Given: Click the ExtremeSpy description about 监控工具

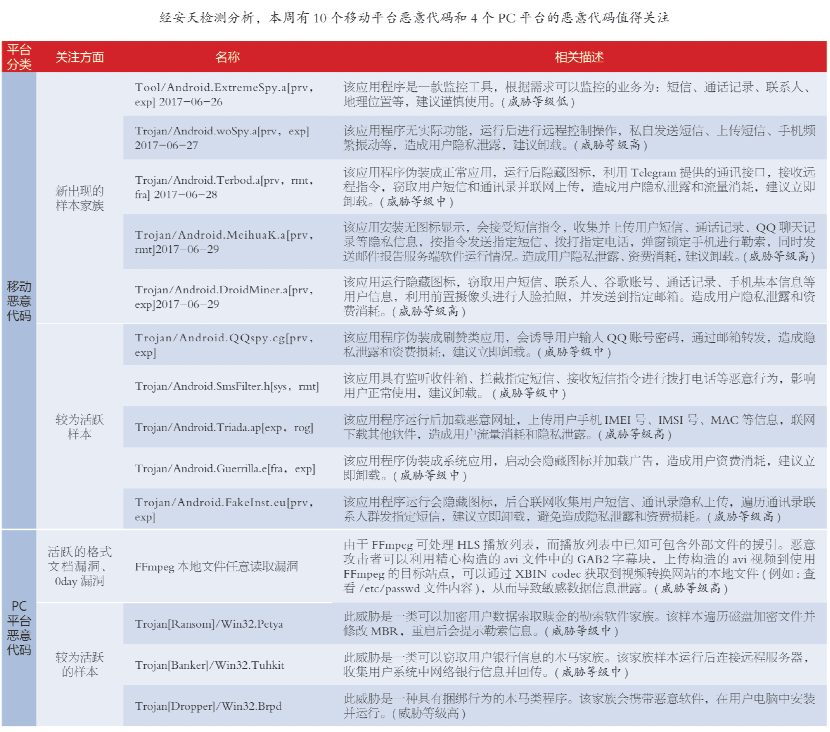Looking at the screenshot, I should (x=579, y=94).
